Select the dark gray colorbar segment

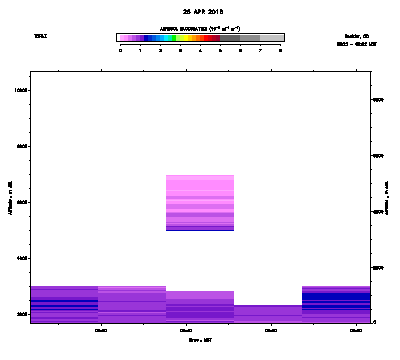(x=230, y=38)
